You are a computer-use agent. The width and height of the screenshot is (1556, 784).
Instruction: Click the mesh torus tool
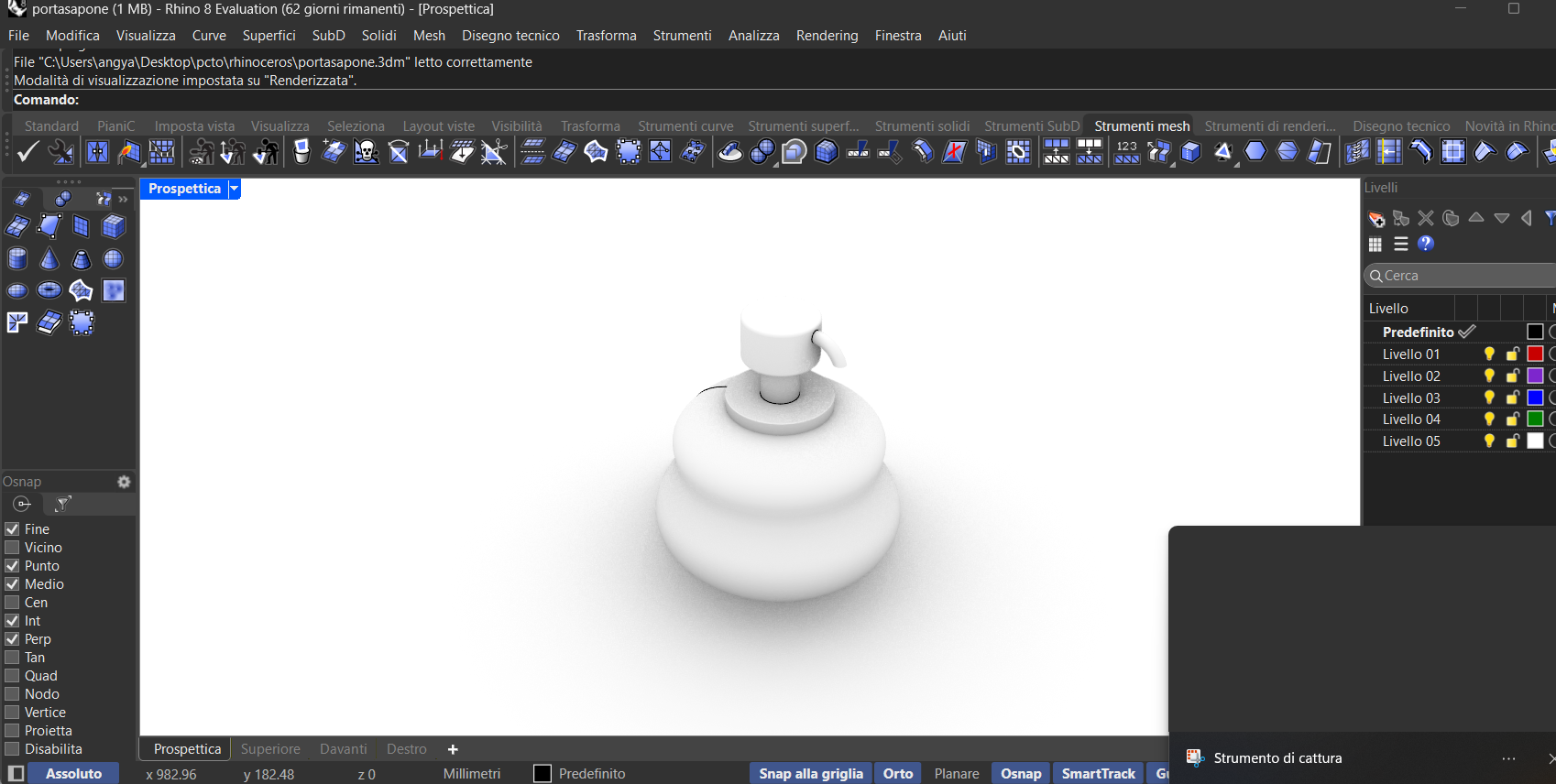49,291
